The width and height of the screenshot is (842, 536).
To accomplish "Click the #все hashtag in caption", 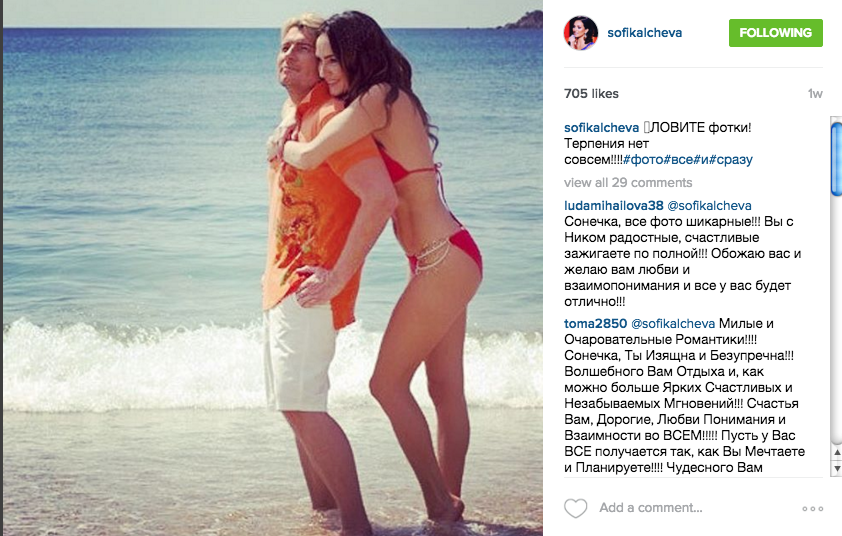I will pos(678,160).
